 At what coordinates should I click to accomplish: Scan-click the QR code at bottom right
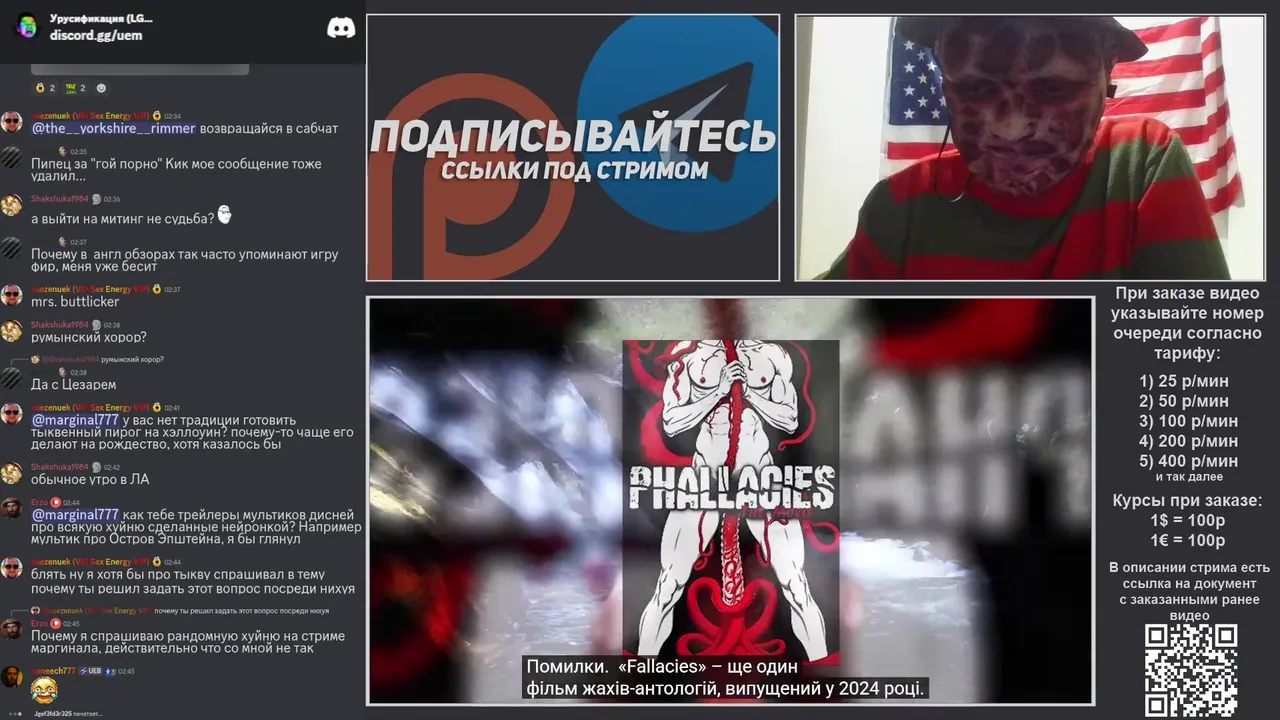(1191, 670)
